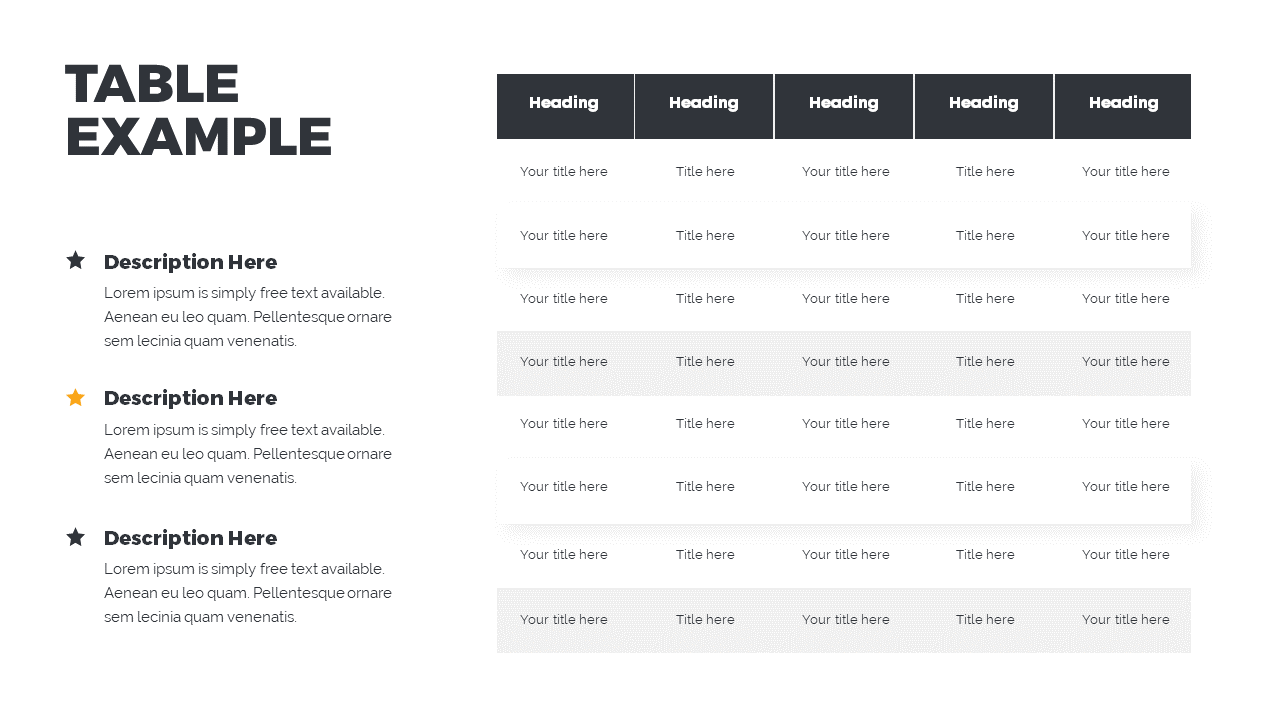Select the TABLE EXAMPLE slide title
This screenshot has width=1280, height=720.
point(198,111)
